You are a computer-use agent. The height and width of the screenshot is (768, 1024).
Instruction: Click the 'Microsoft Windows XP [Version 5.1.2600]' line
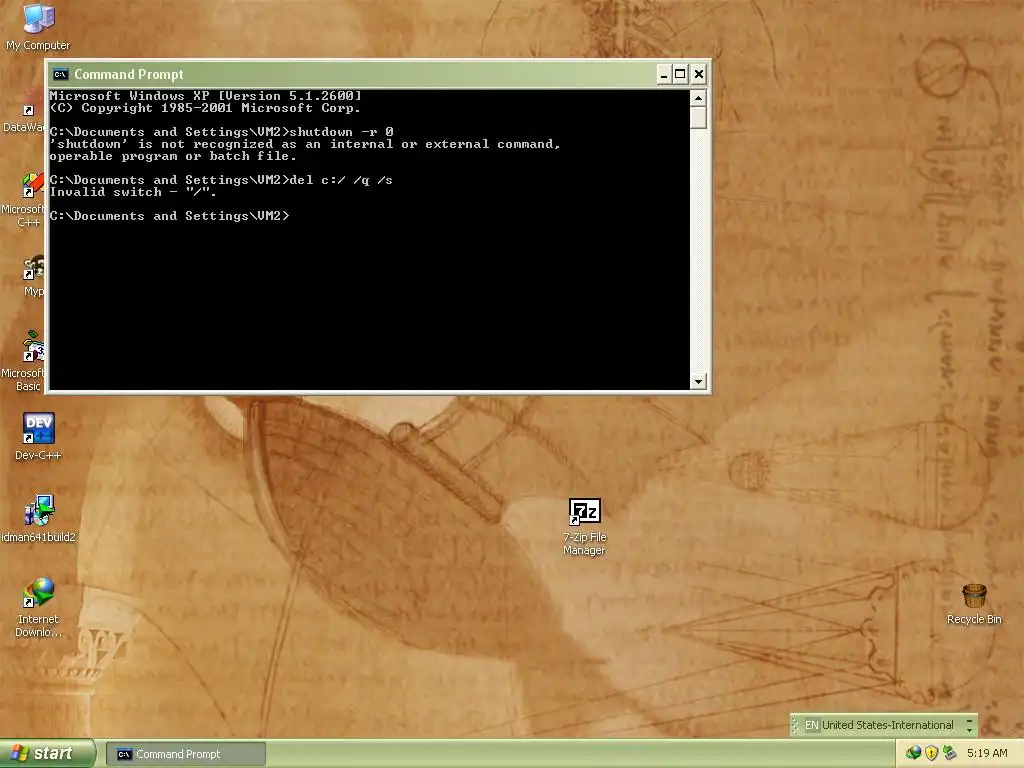(205, 96)
